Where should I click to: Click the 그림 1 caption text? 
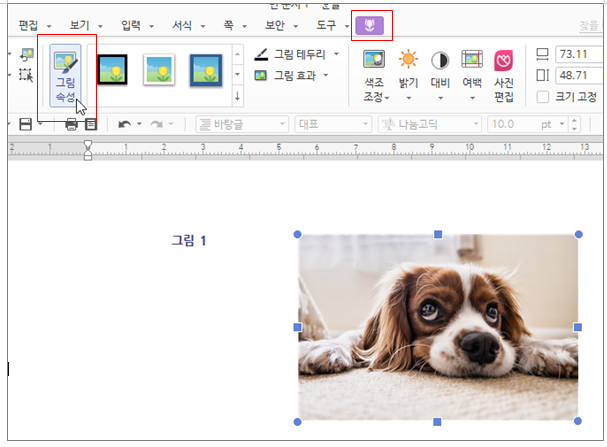pos(189,241)
